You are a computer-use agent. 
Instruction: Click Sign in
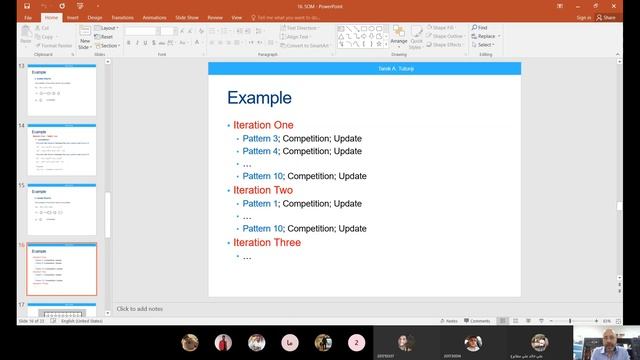click(584, 18)
